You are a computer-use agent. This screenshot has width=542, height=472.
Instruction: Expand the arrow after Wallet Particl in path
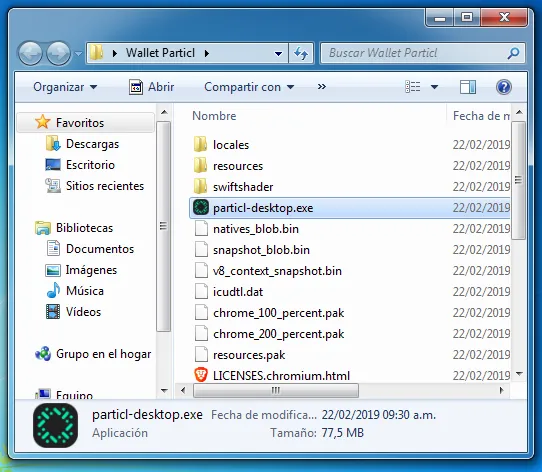click(207, 53)
